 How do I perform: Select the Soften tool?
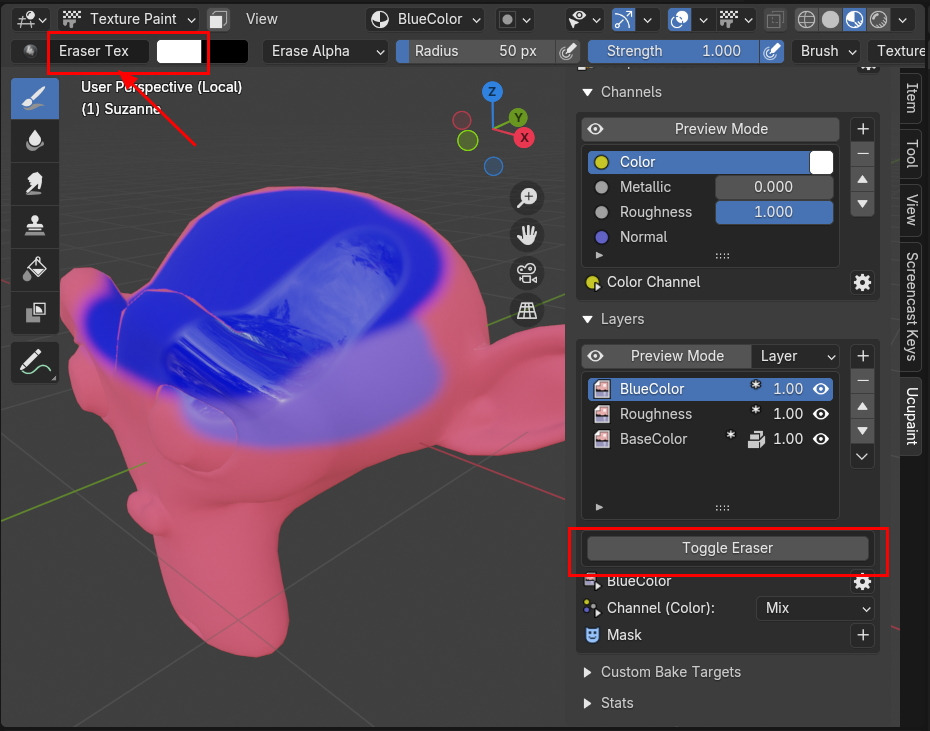point(35,141)
